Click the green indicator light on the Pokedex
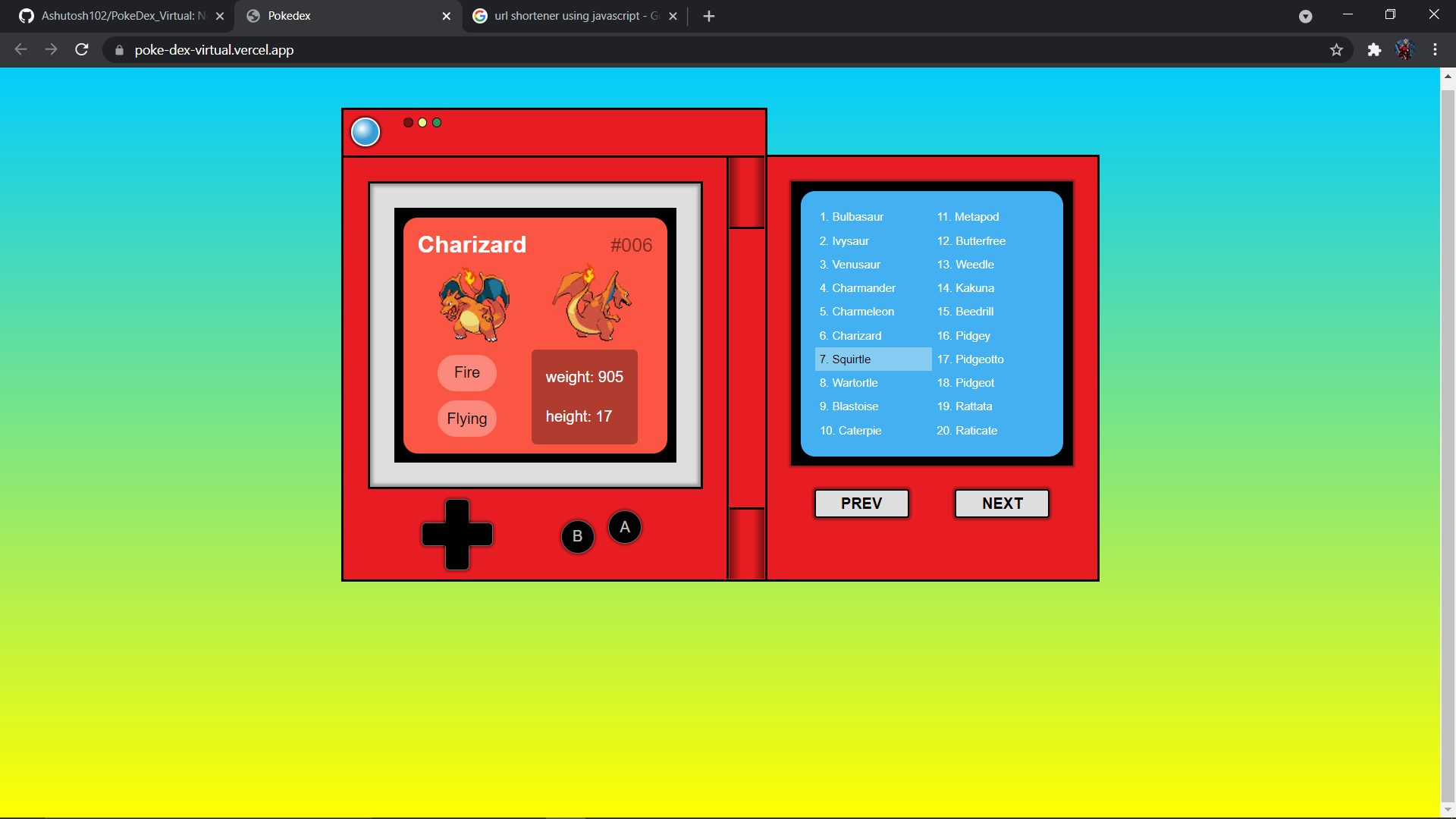This screenshot has height=819, width=1456. 437,122
